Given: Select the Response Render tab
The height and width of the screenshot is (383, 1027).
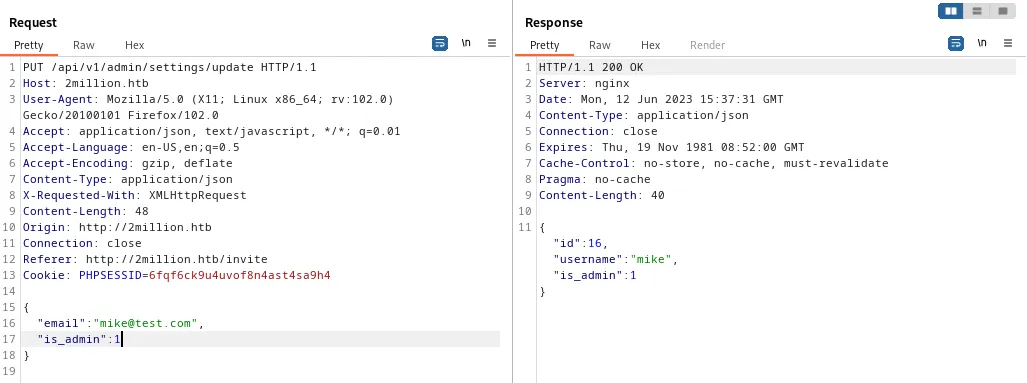Looking at the screenshot, I should [707, 45].
